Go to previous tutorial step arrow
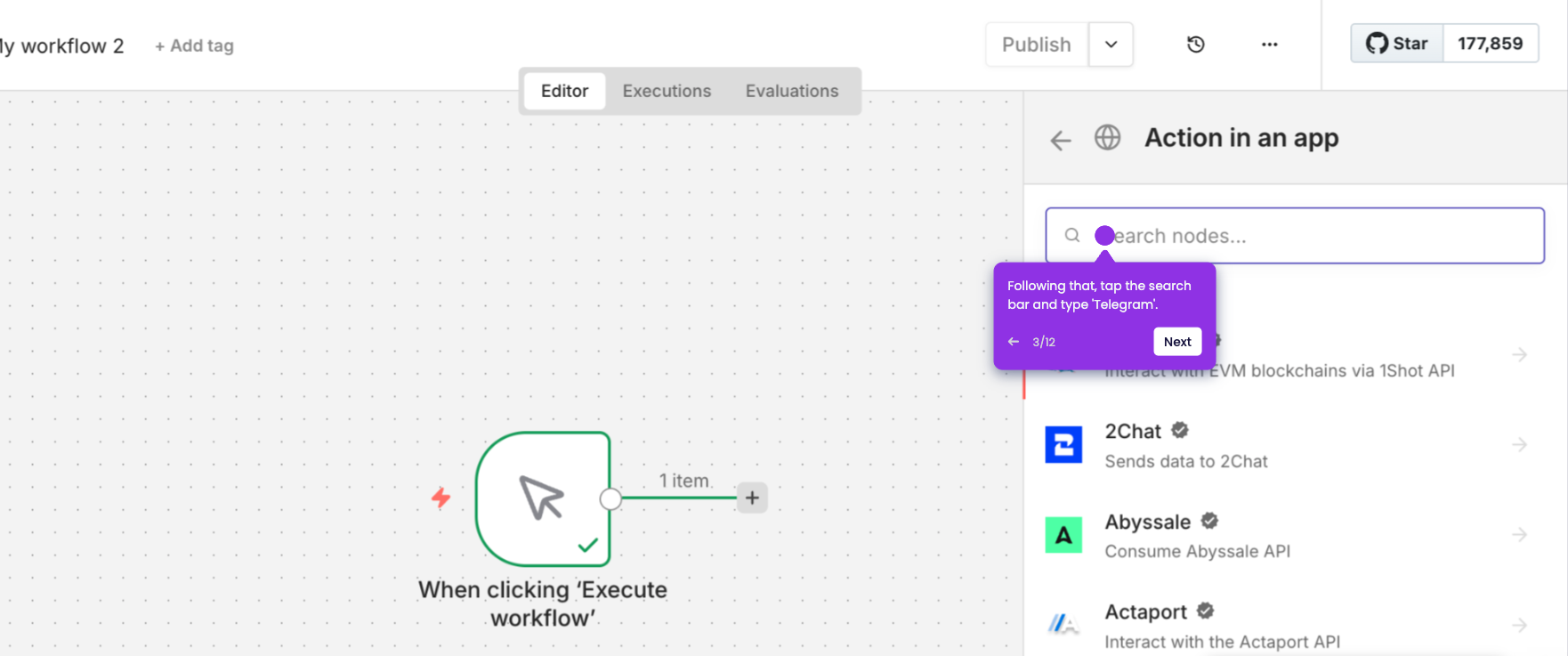 [1014, 342]
